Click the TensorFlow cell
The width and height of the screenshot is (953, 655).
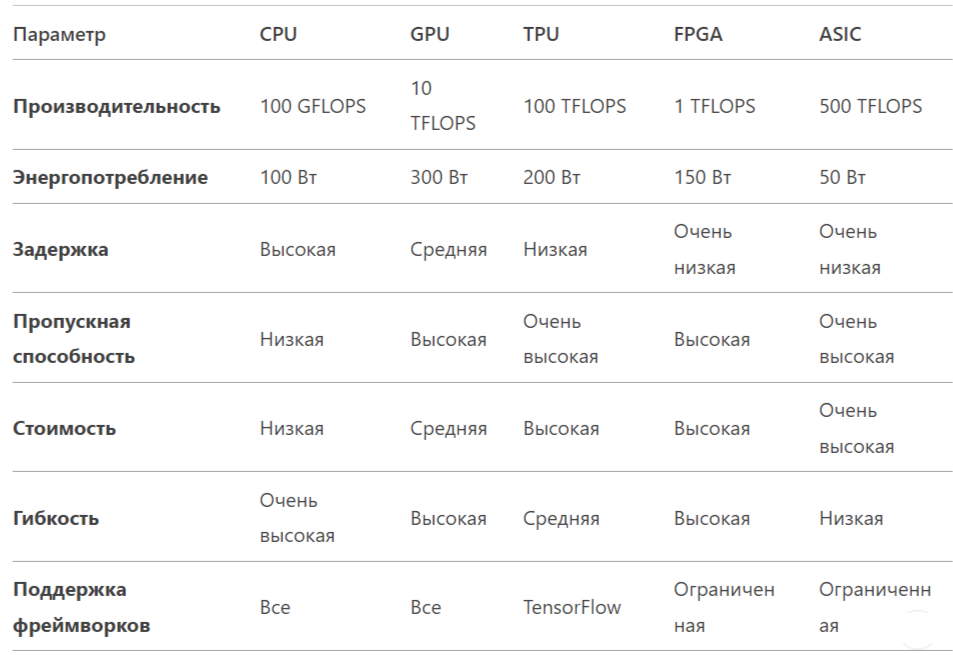pyautogui.click(x=572, y=607)
